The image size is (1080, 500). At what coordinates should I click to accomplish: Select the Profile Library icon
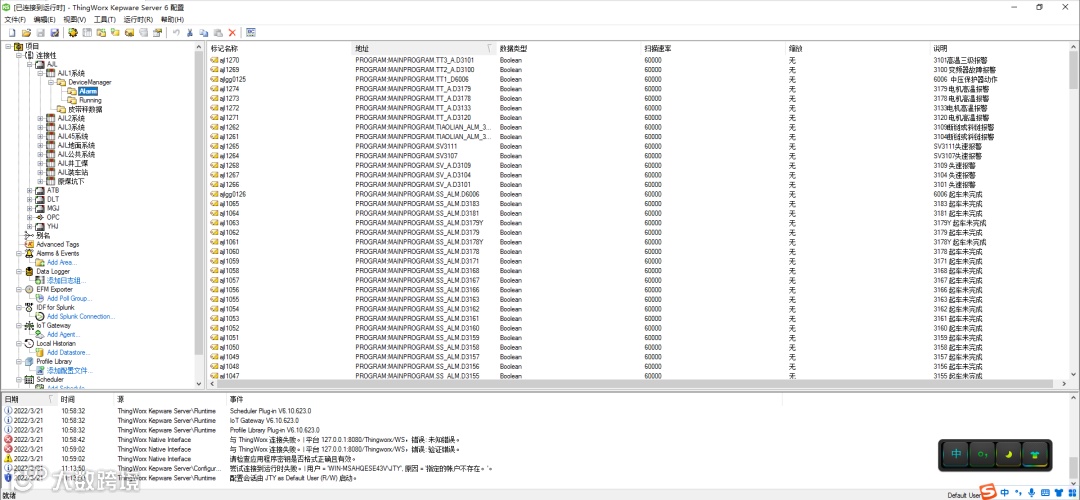coord(29,362)
